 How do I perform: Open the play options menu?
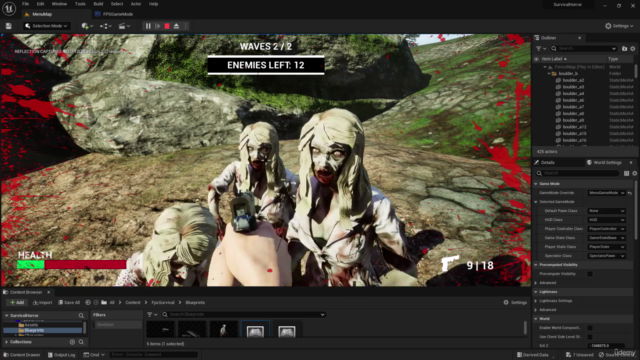(186, 26)
